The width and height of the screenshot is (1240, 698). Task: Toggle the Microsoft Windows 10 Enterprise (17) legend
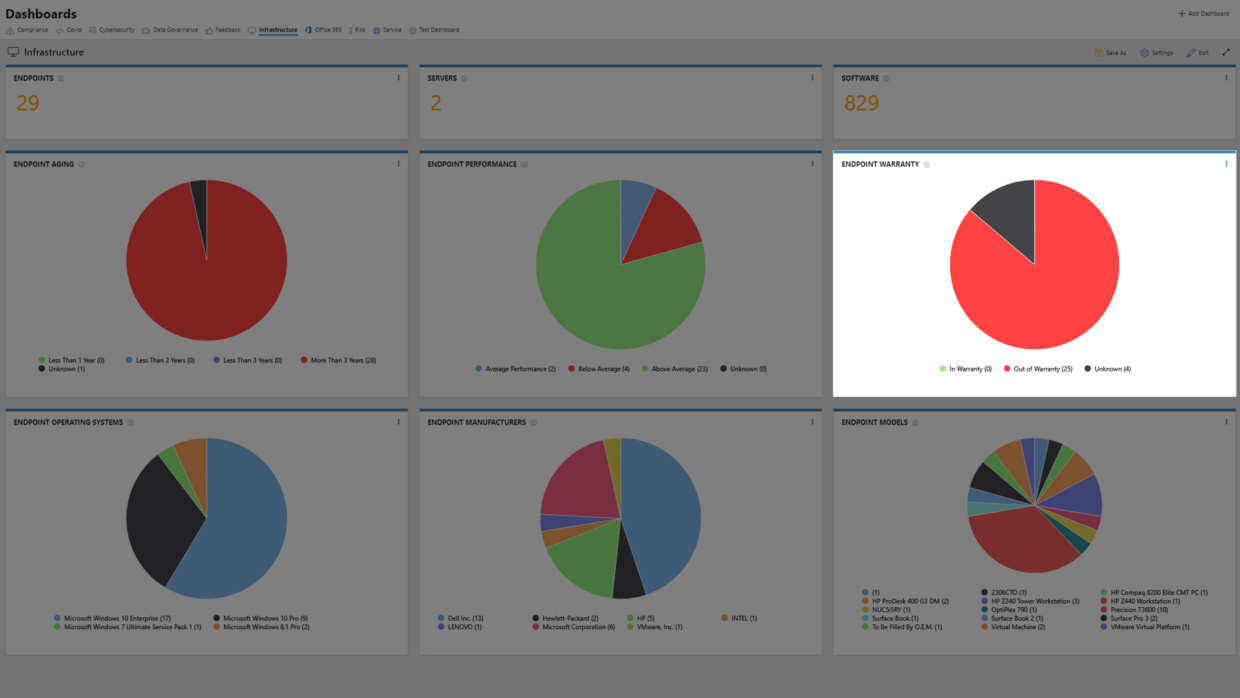(x=112, y=618)
